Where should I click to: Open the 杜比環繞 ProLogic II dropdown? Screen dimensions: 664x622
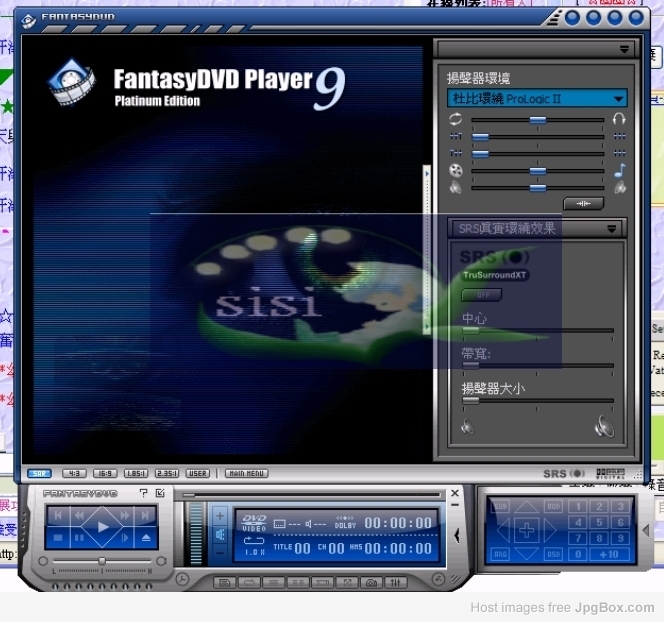coord(537,98)
